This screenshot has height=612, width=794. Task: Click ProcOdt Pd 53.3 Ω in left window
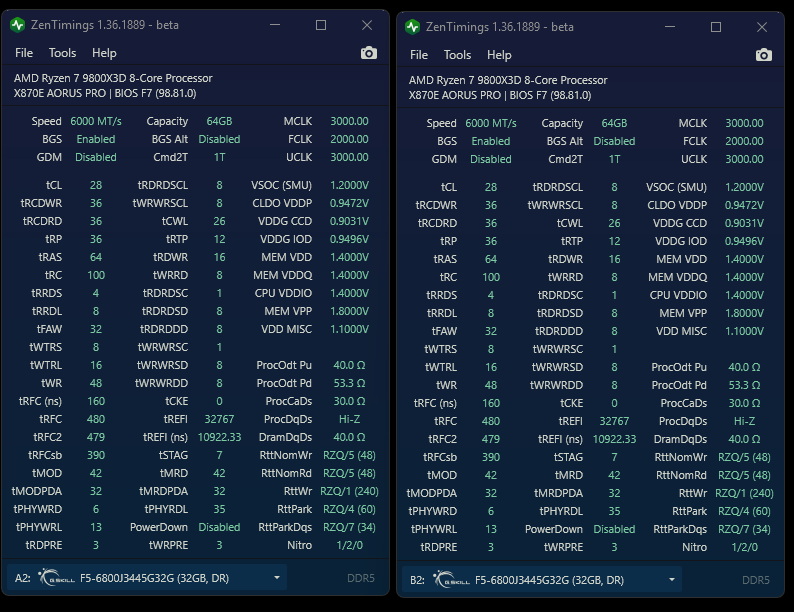click(x=349, y=383)
